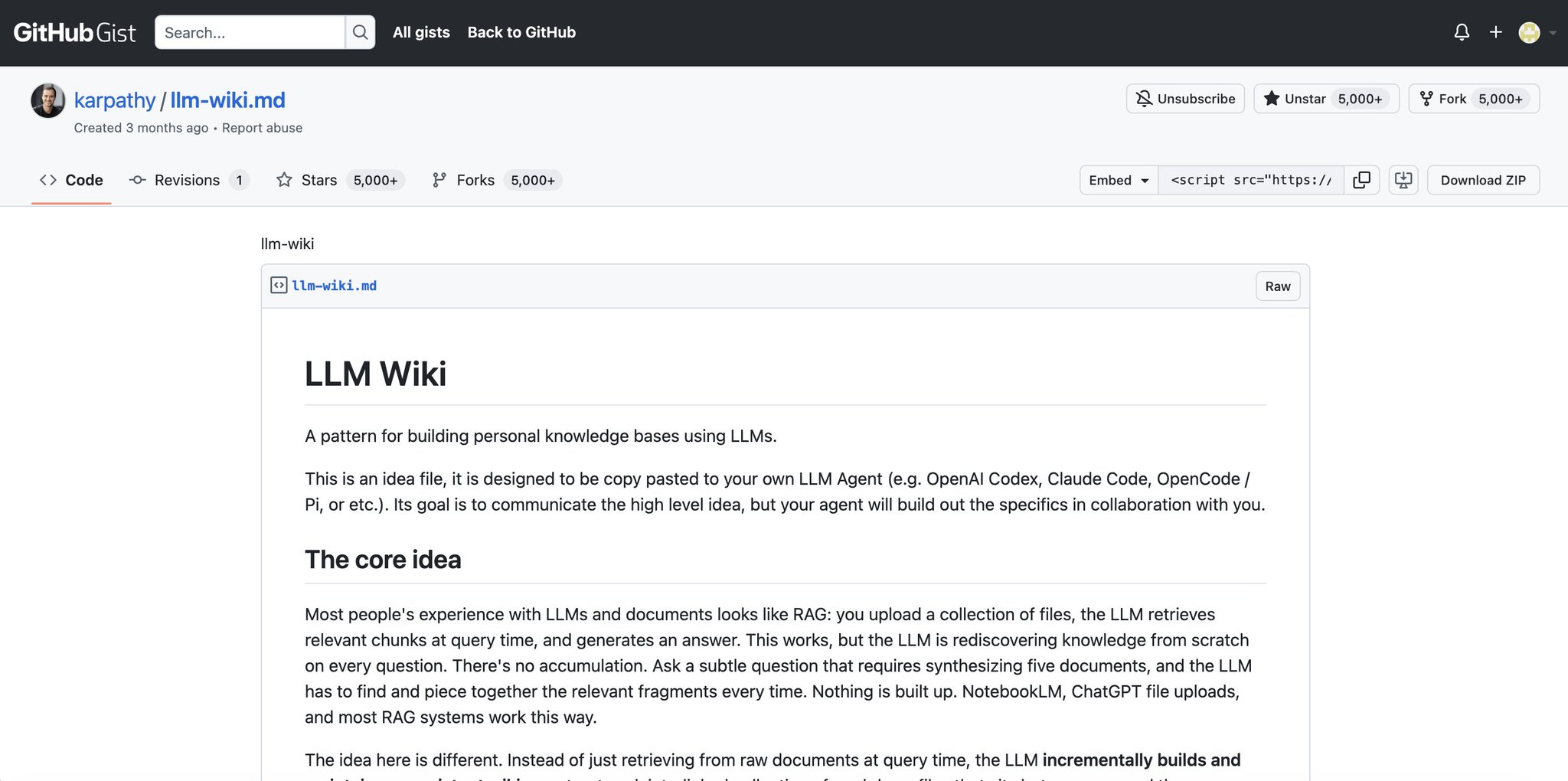Click the pattern for knowledge bases sentence
Screen dimensions: 1568x781
(541, 436)
